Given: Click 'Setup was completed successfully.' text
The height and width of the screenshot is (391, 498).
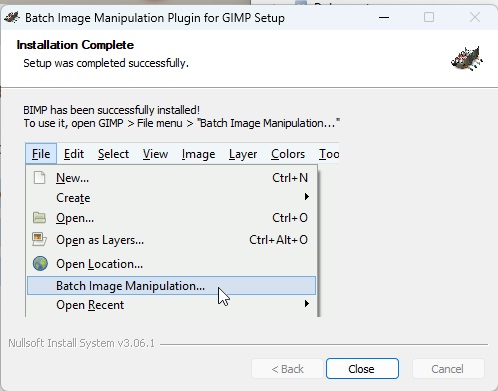Looking at the screenshot, I should click(x=106, y=63).
